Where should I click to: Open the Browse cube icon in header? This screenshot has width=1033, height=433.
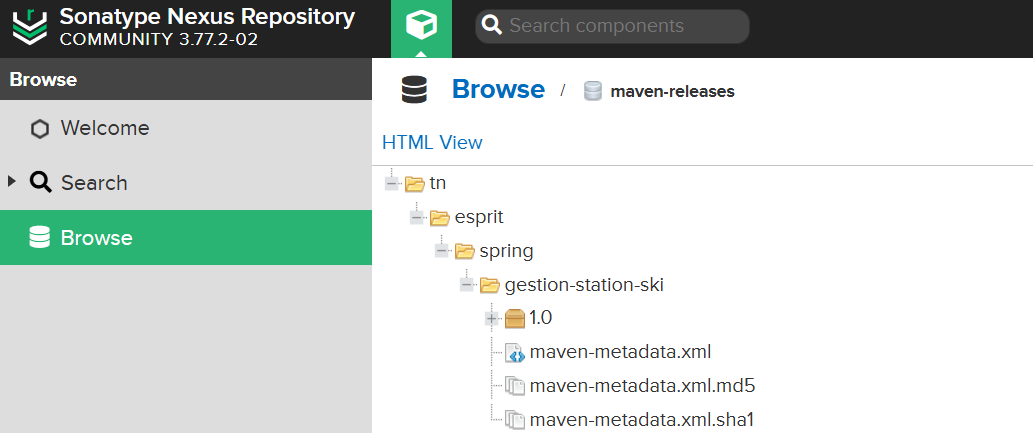pyautogui.click(x=422, y=26)
